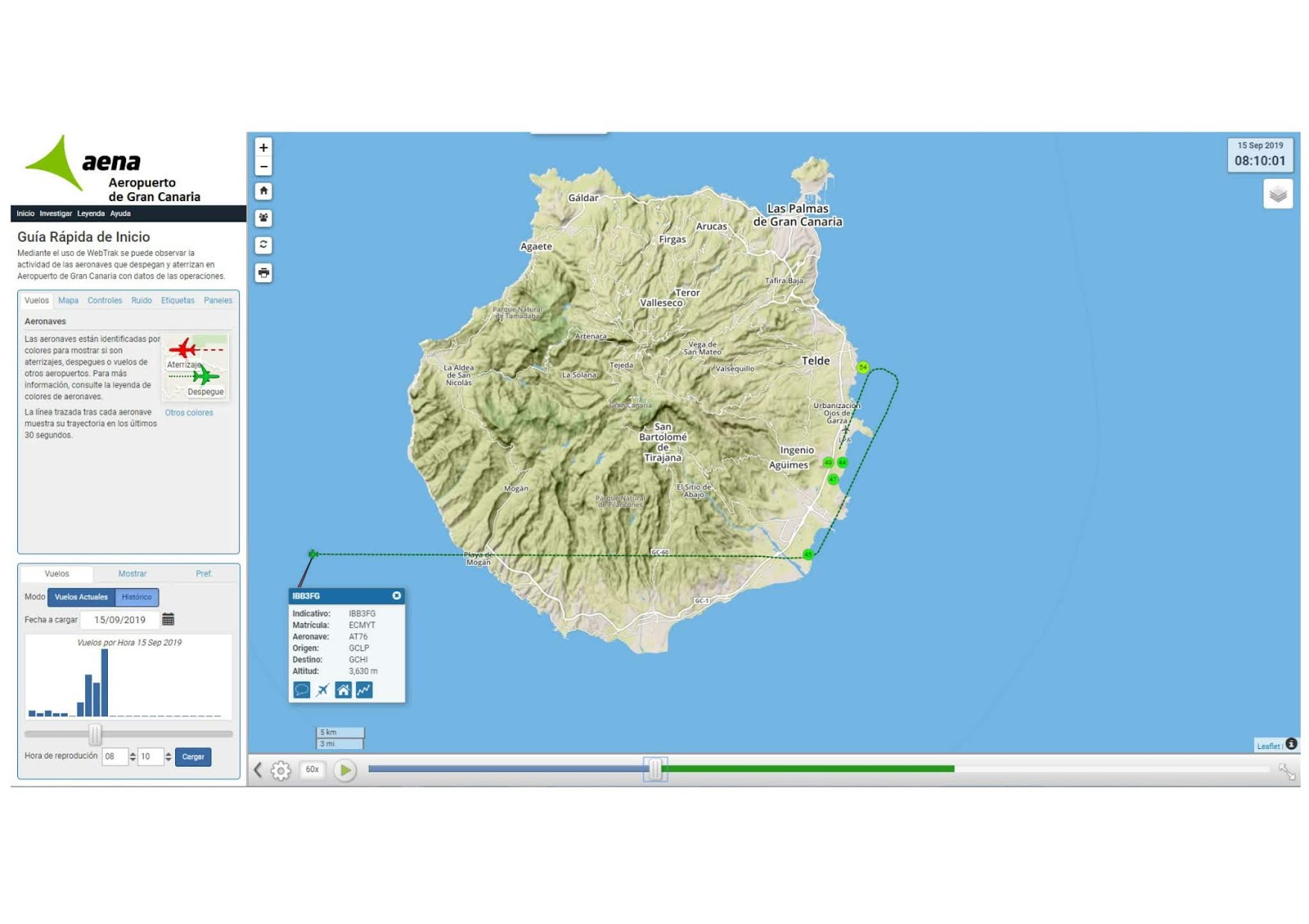Refresh the map view
1309x924 pixels.
click(263, 244)
